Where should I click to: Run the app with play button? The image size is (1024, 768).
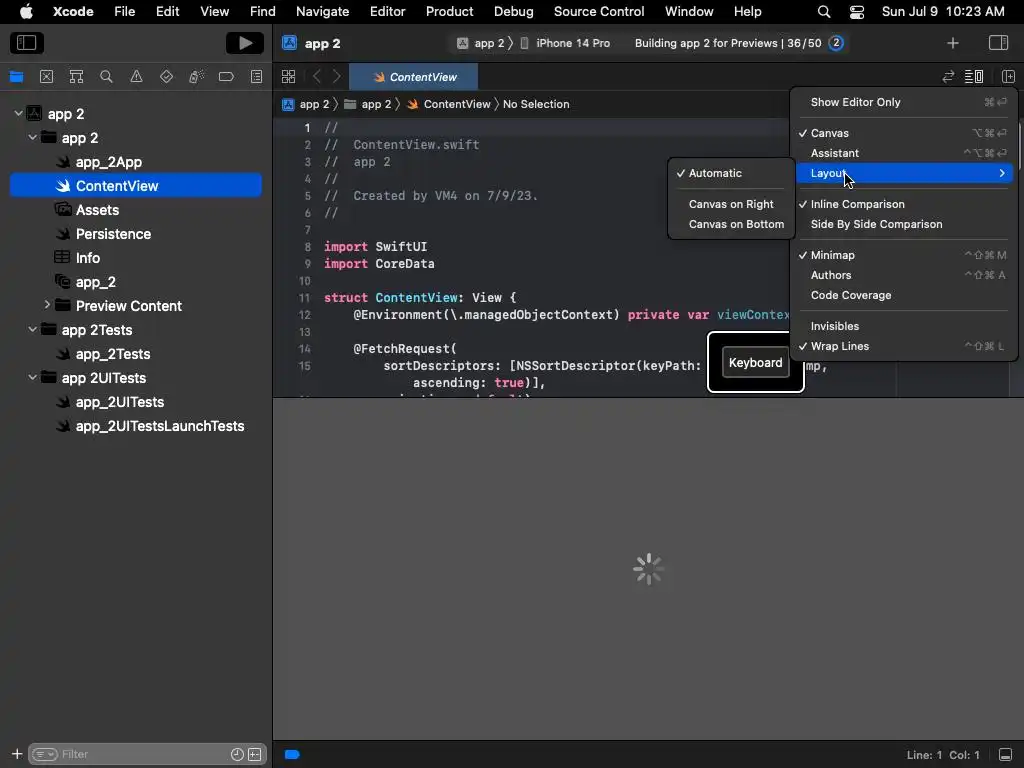point(245,43)
